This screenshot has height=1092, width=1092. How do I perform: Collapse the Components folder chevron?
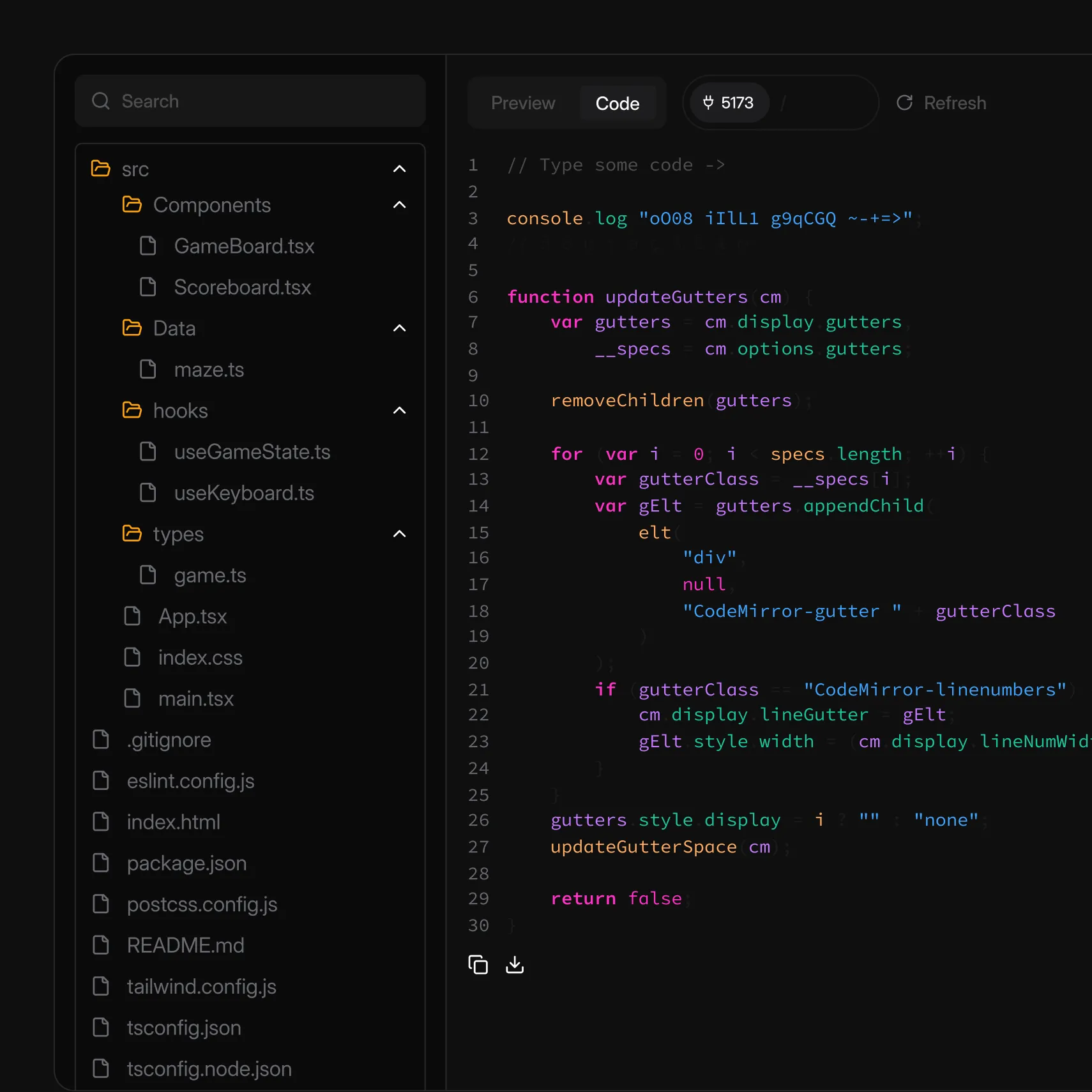pyautogui.click(x=400, y=205)
